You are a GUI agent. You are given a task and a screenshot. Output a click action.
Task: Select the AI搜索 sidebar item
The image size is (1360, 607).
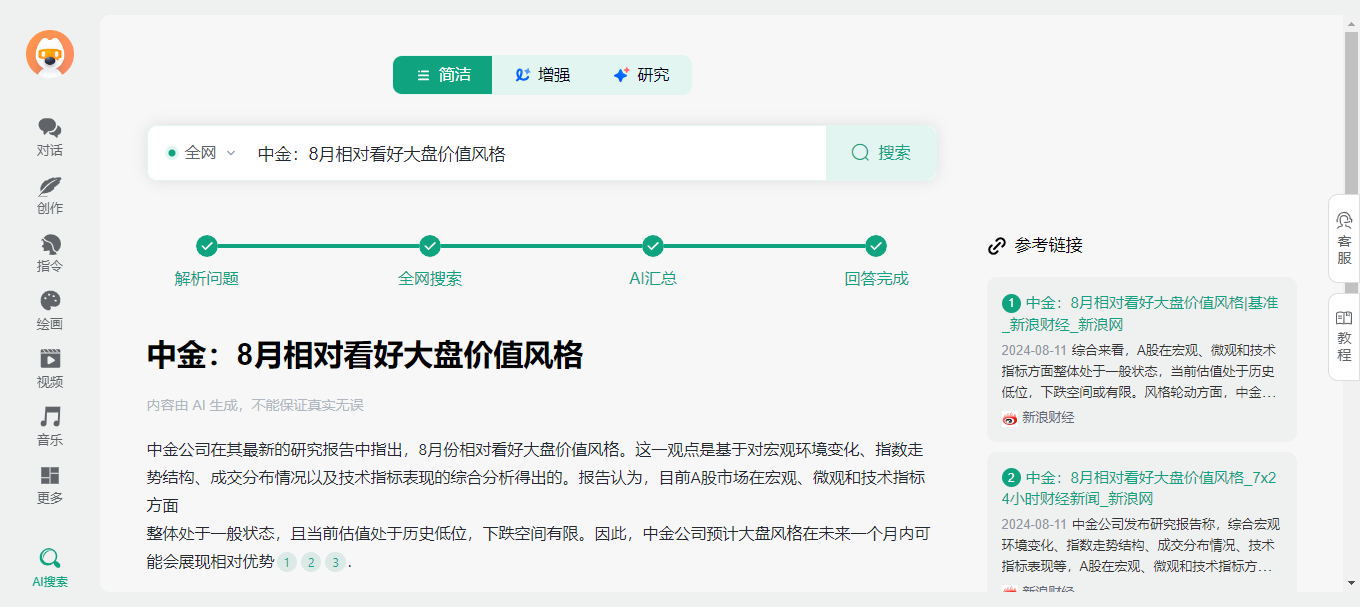tap(50, 568)
